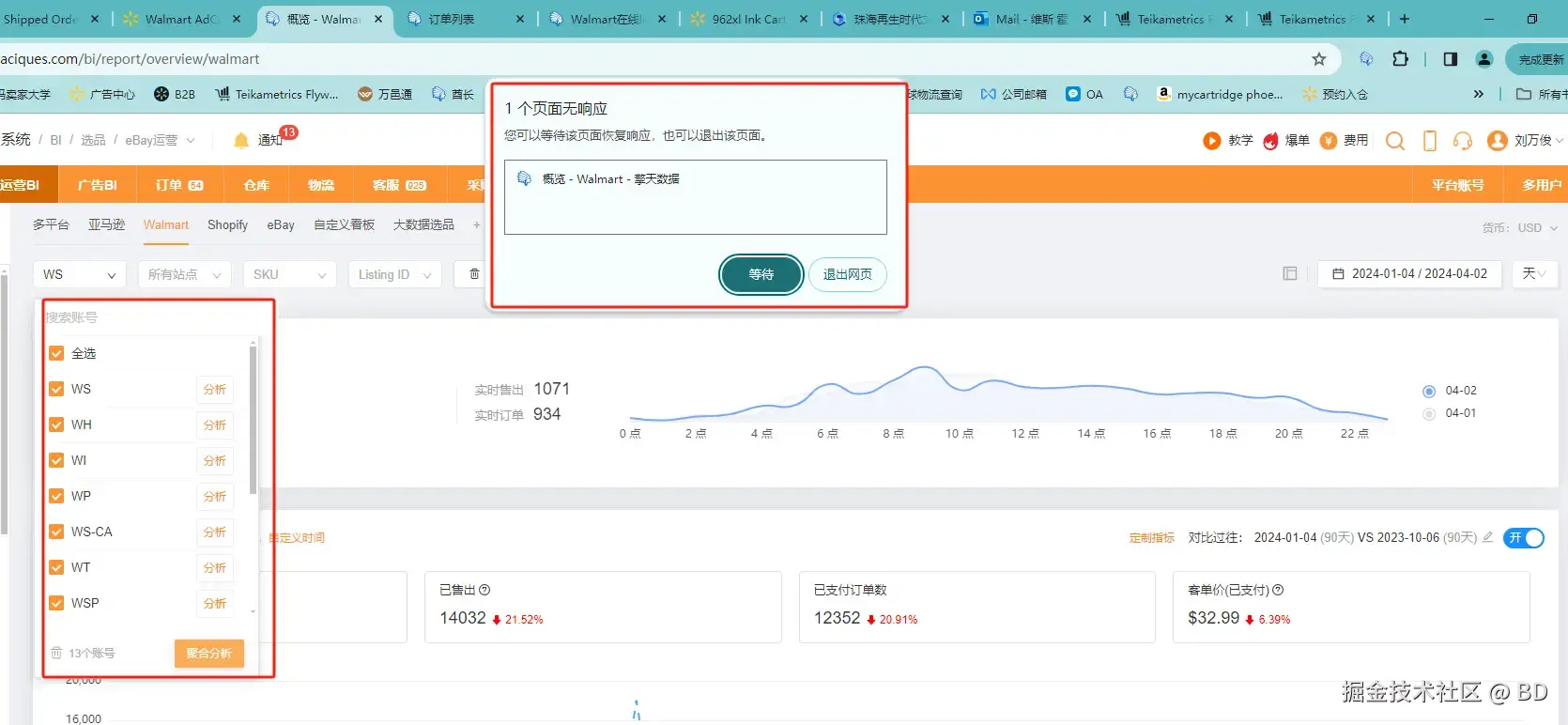Click the 等待 button in unresponsive dialog
The height and width of the screenshot is (725, 1568).
[x=761, y=274]
